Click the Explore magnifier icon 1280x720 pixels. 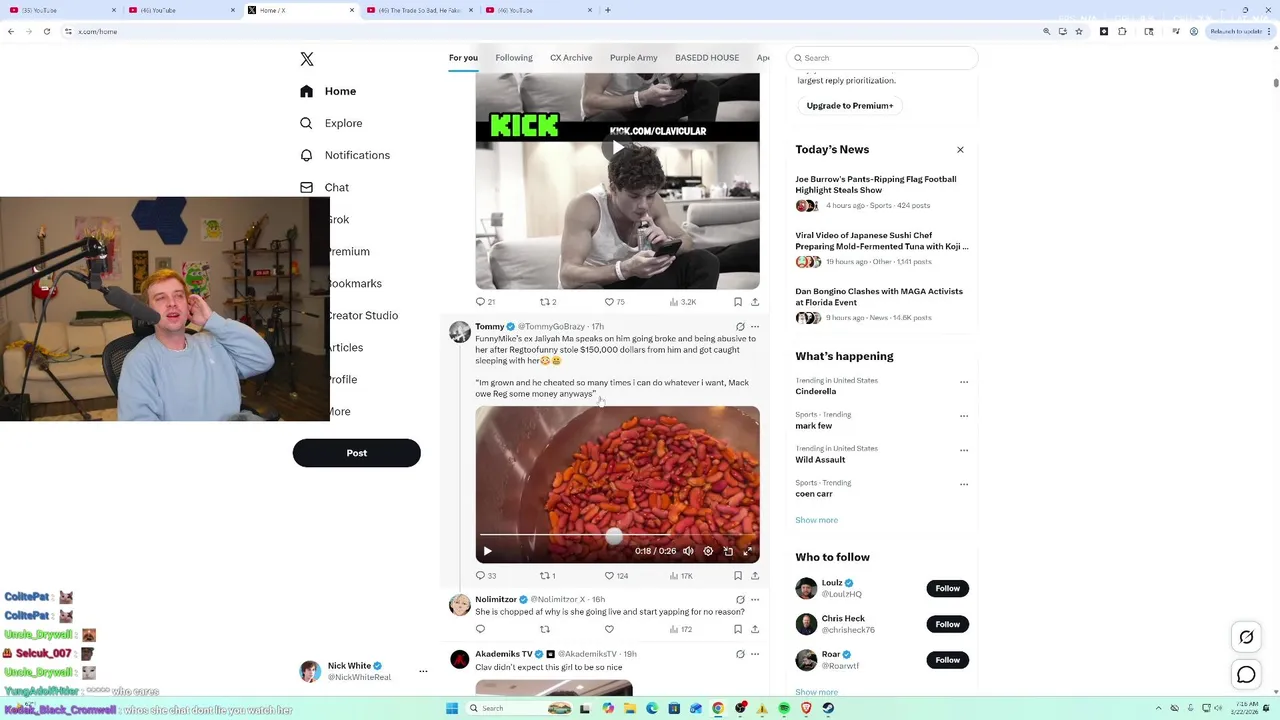[306, 123]
